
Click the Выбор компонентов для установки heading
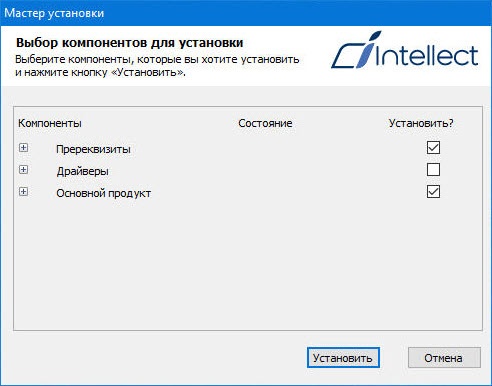coord(130,43)
